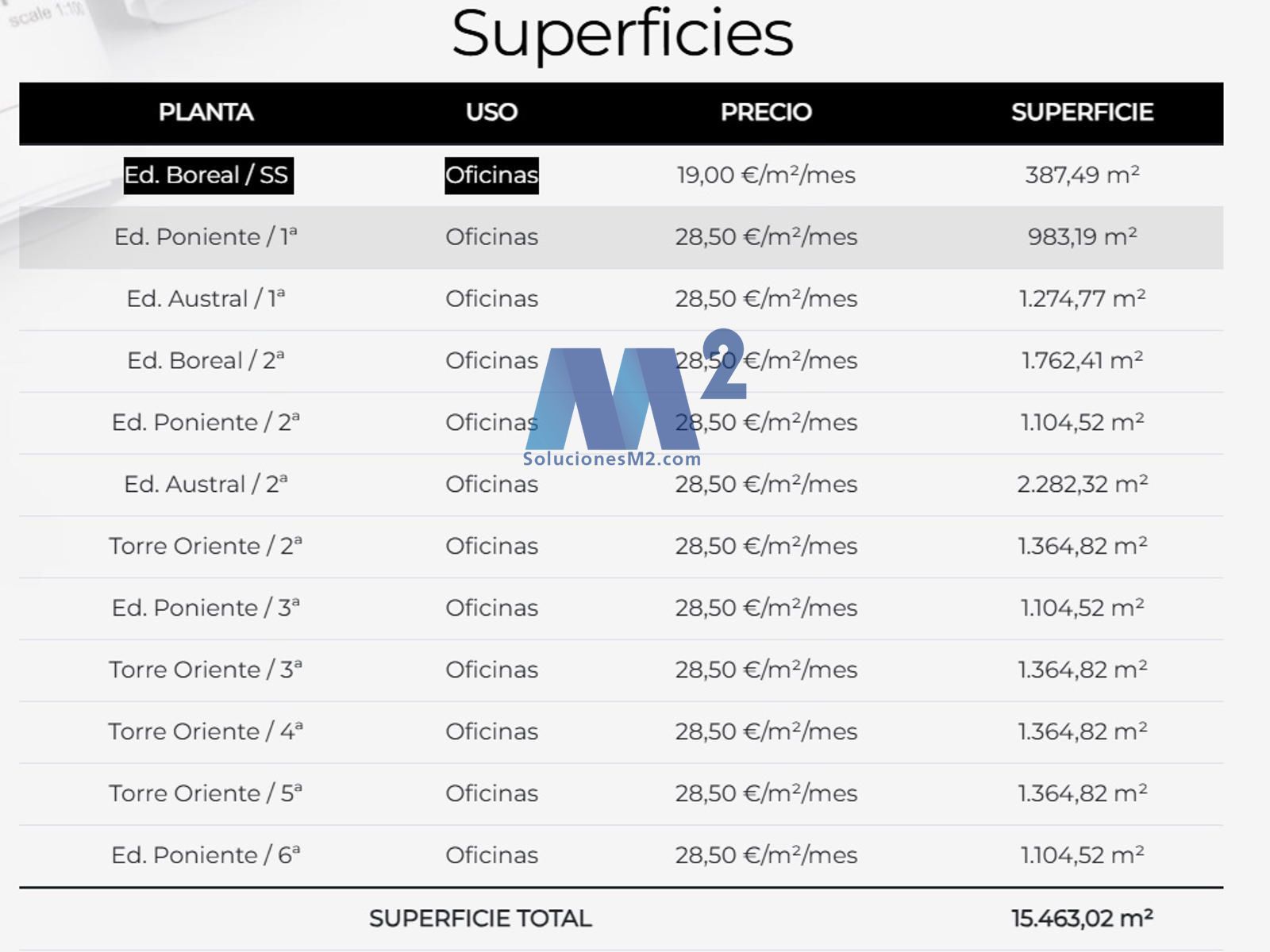Open the SolucionesM2.com watermark link
Image resolution: width=1270 pixels, height=952 pixels.
pos(612,459)
